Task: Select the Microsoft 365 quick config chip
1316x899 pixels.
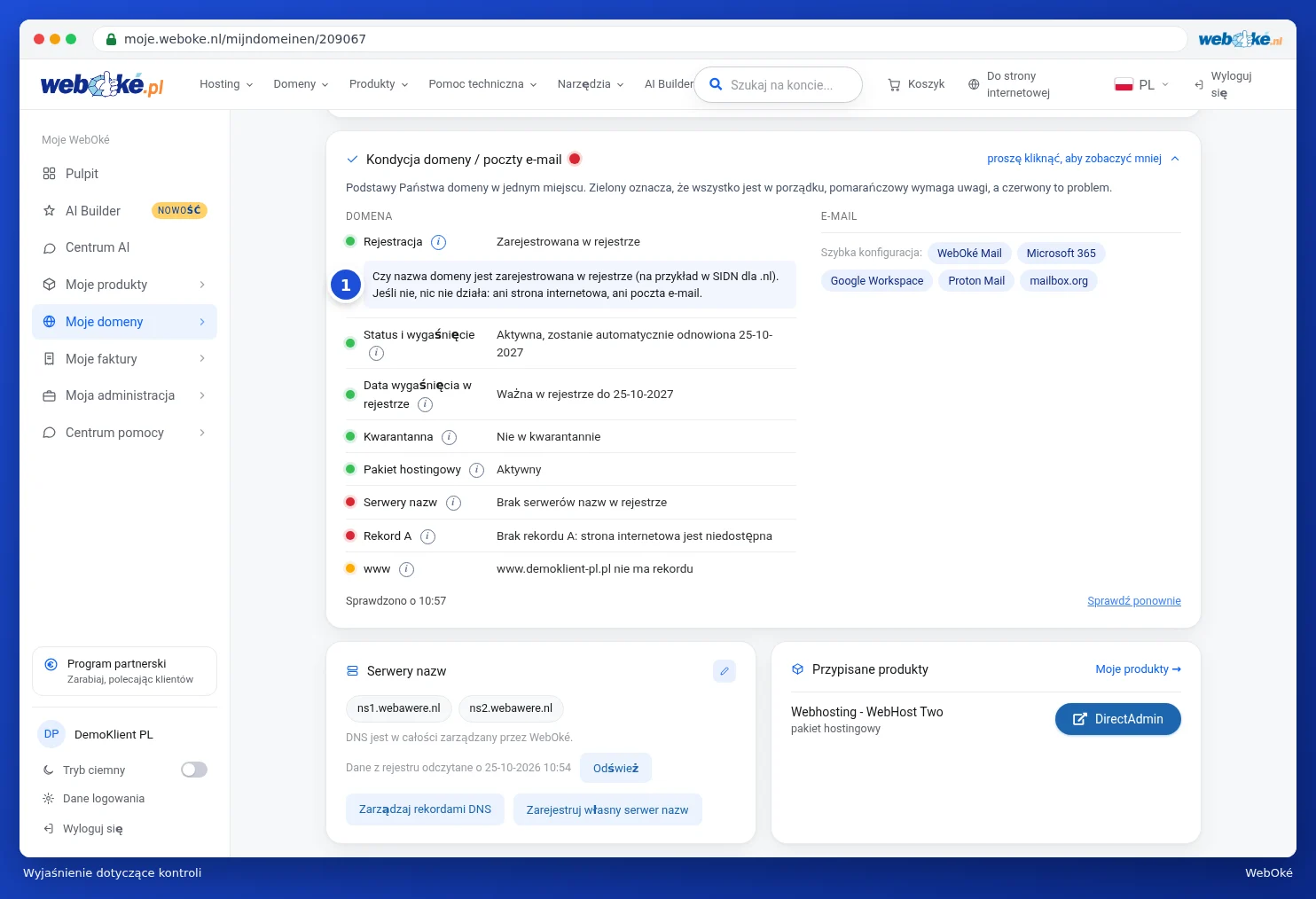Action: pyautogui.click(x=1061, y=254)
